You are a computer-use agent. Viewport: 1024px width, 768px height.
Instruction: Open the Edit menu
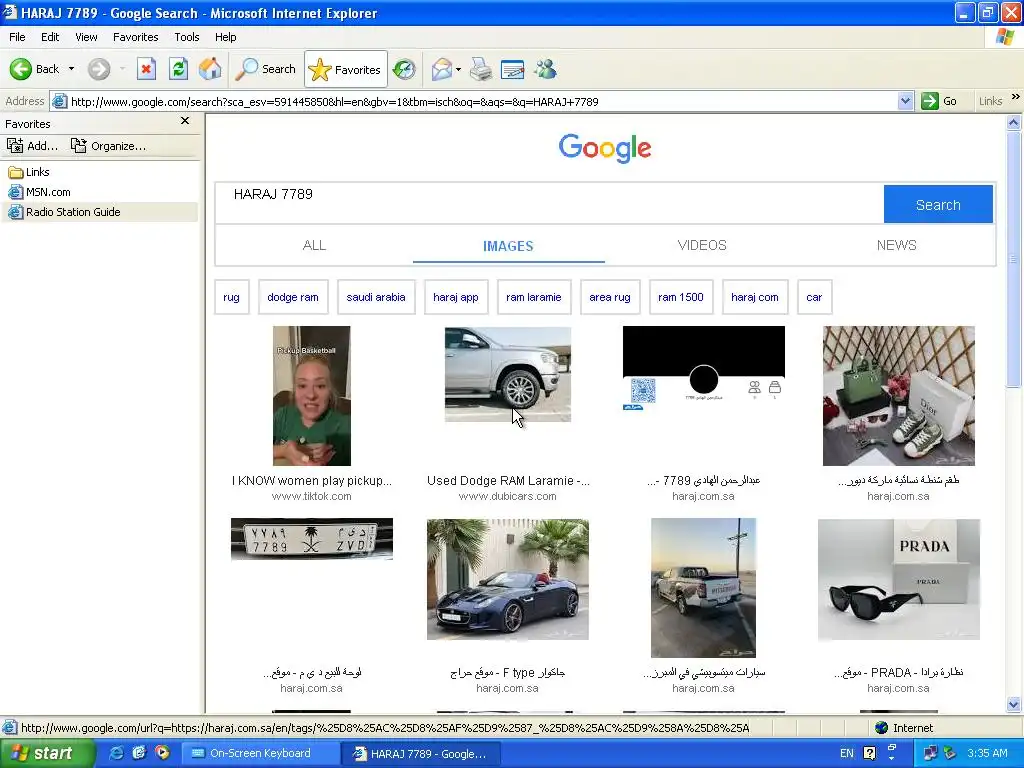[x=50, y=37]
